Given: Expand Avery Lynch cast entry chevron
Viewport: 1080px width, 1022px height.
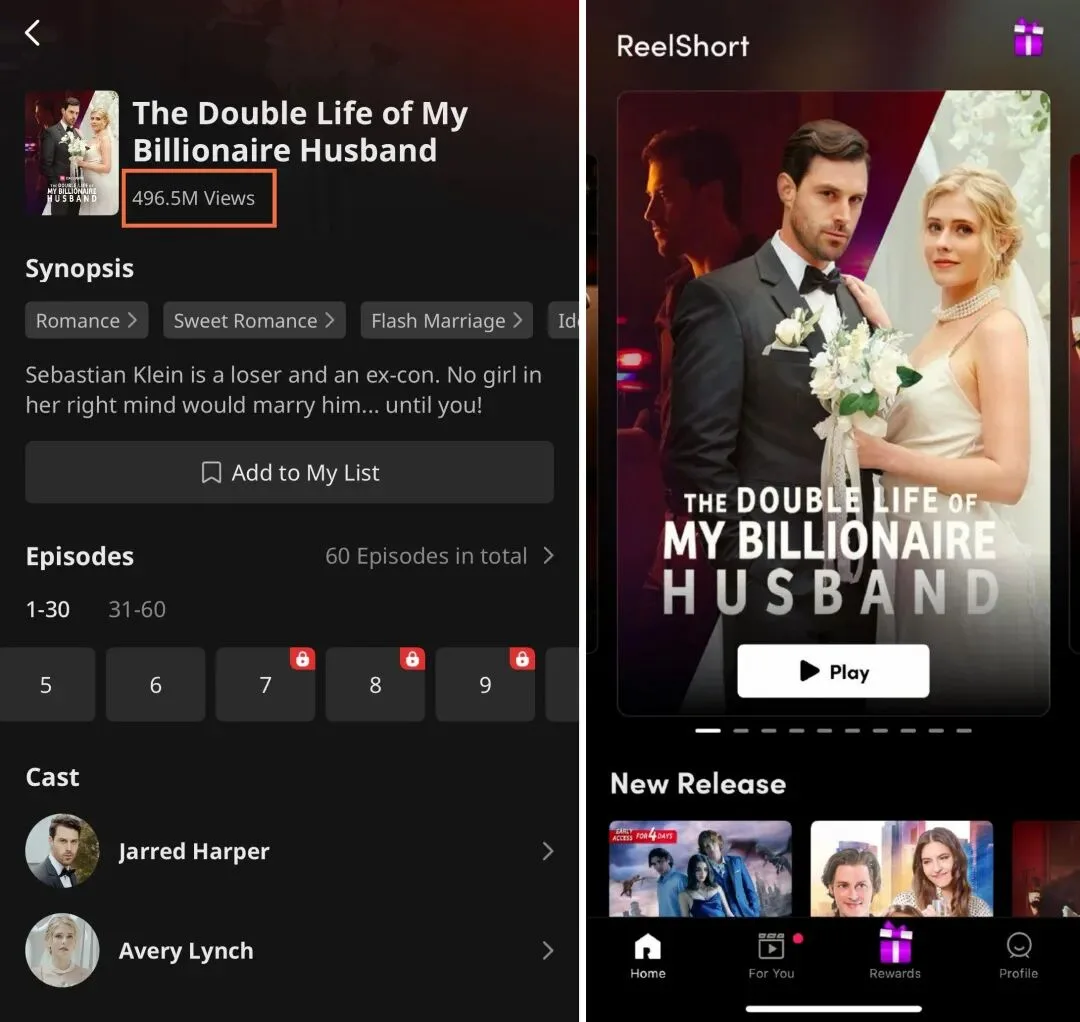Looking at the screenshot, I should [547, 951].
